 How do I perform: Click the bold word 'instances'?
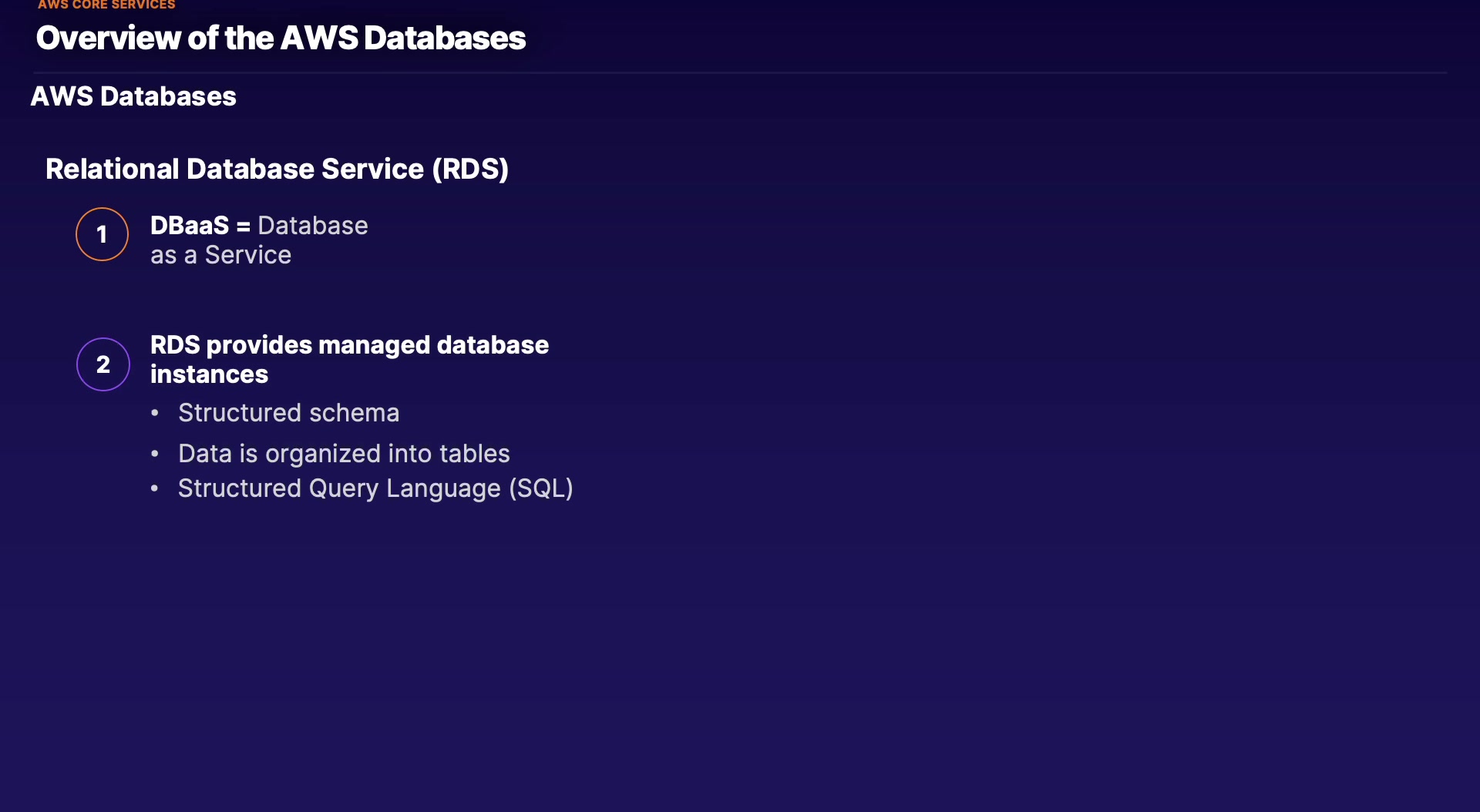click(x=209, y=374)
